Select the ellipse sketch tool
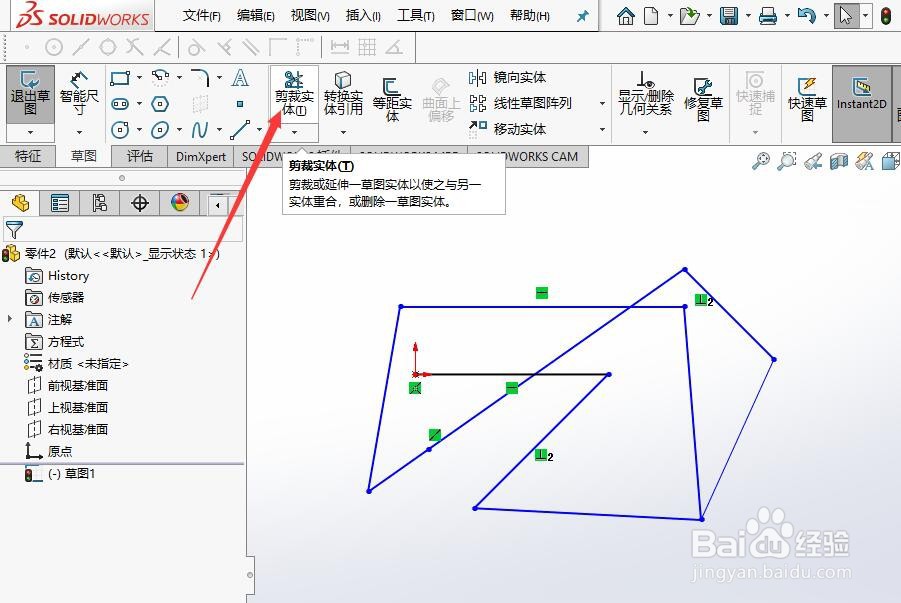Image resolution: width=901 pixels, height=603 pixels. 160,130
